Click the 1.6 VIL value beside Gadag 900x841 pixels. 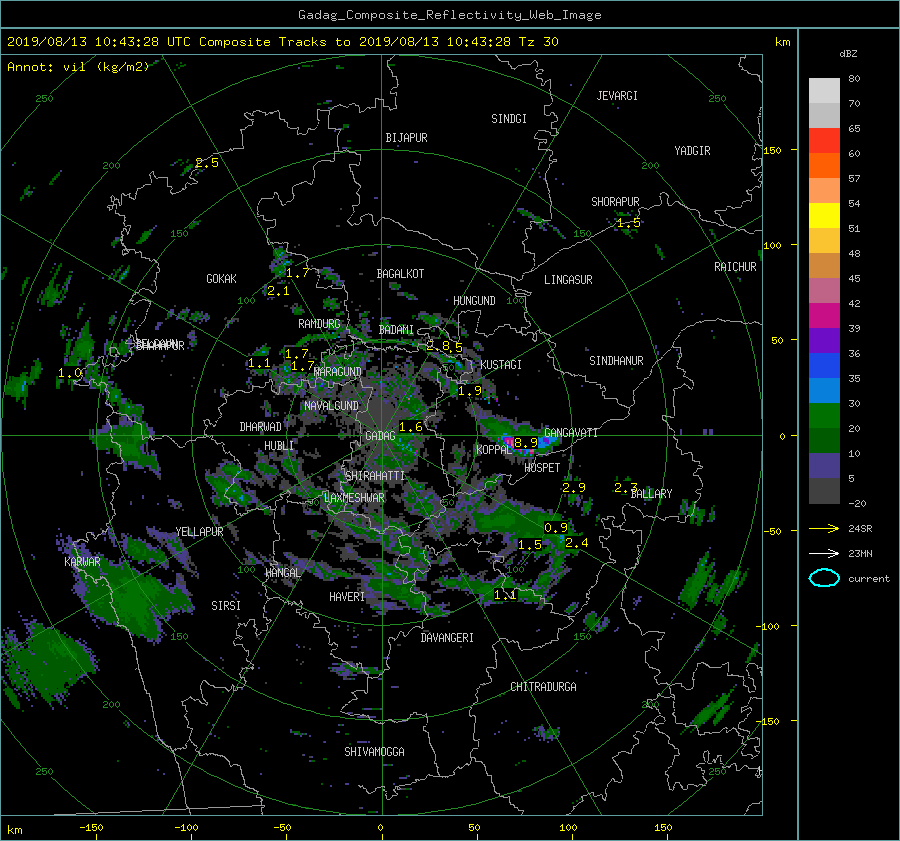click(x=411, y=427)
